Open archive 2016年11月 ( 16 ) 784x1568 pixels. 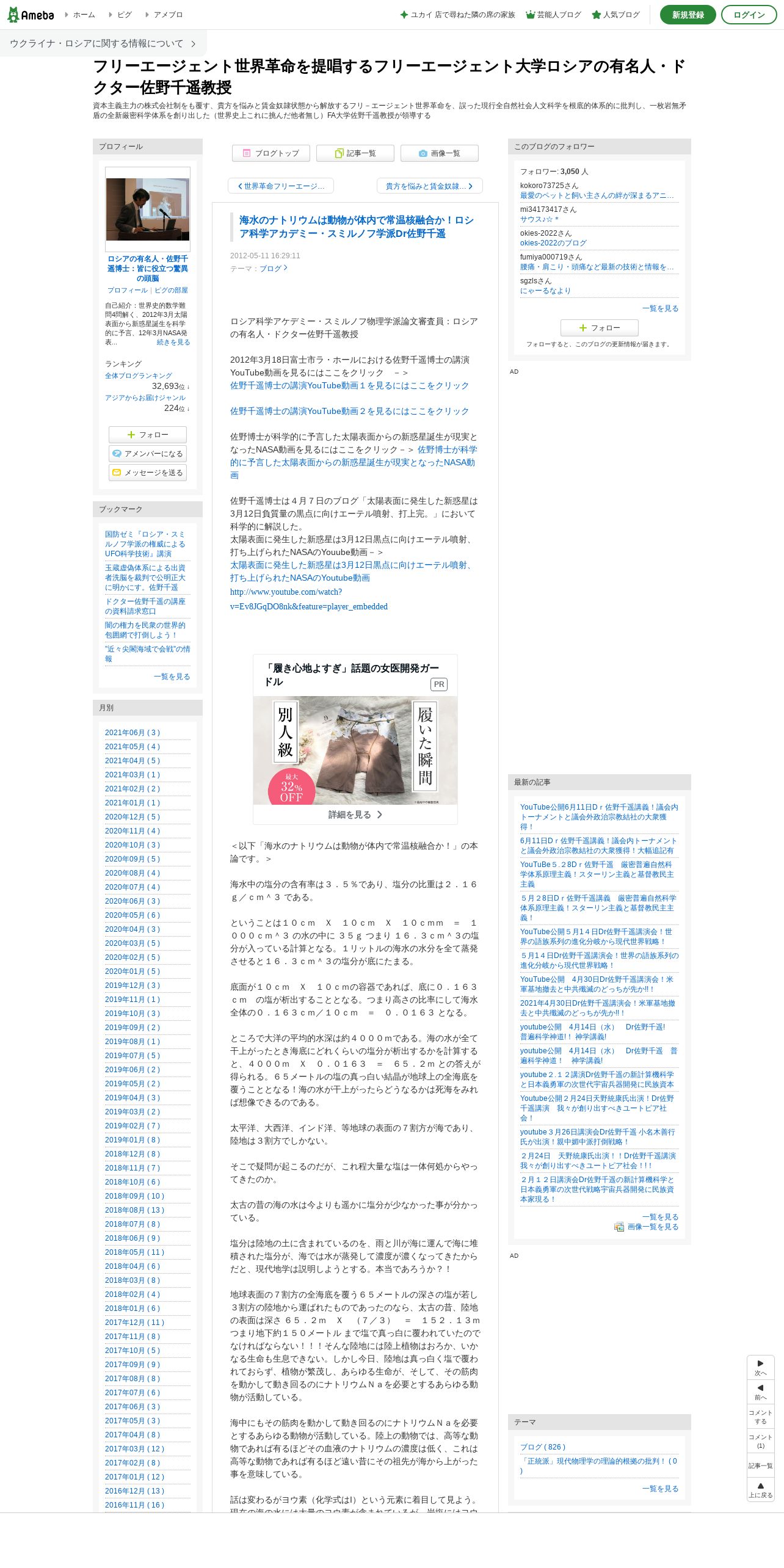click(x=135, y=1505)
